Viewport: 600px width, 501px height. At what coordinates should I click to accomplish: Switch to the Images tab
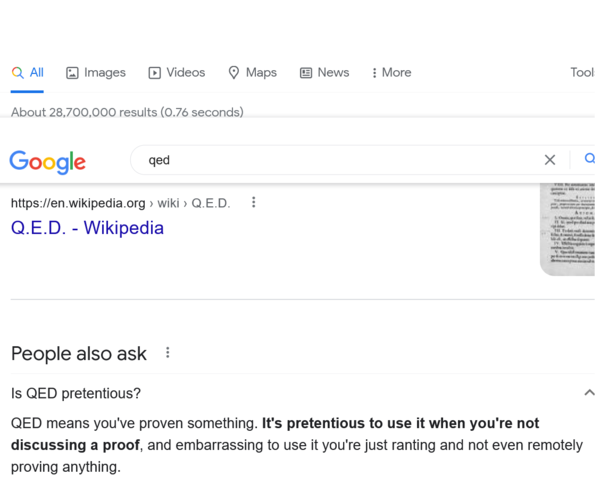[x=96, y=73]
